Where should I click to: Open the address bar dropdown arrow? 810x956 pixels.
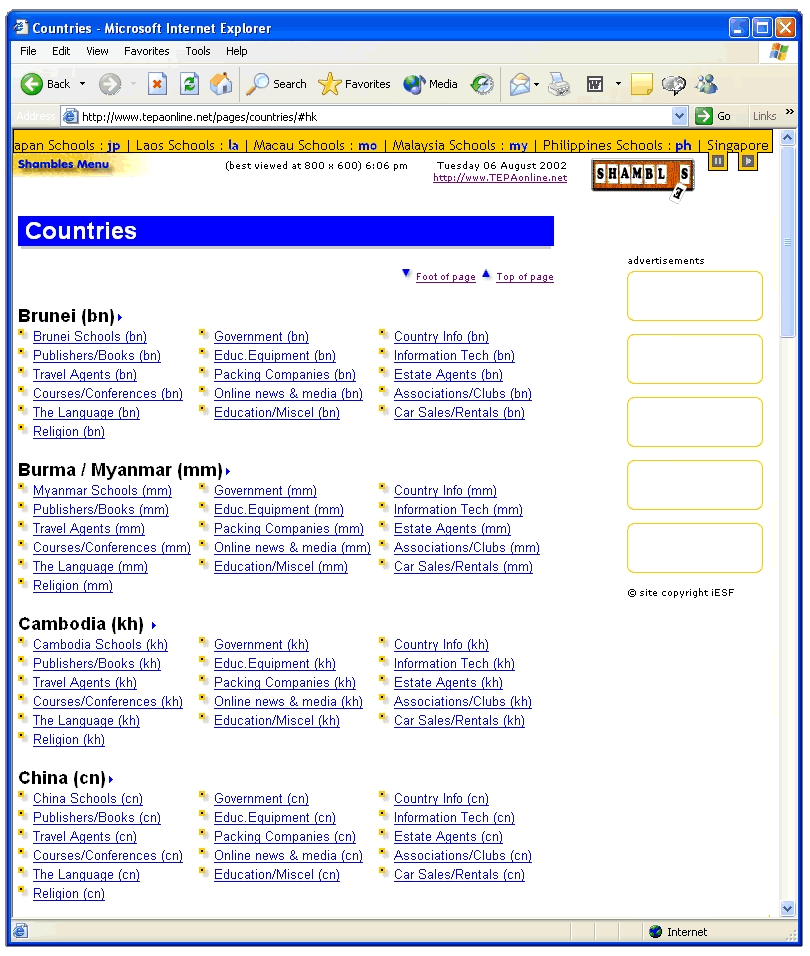tap(680, 116)
